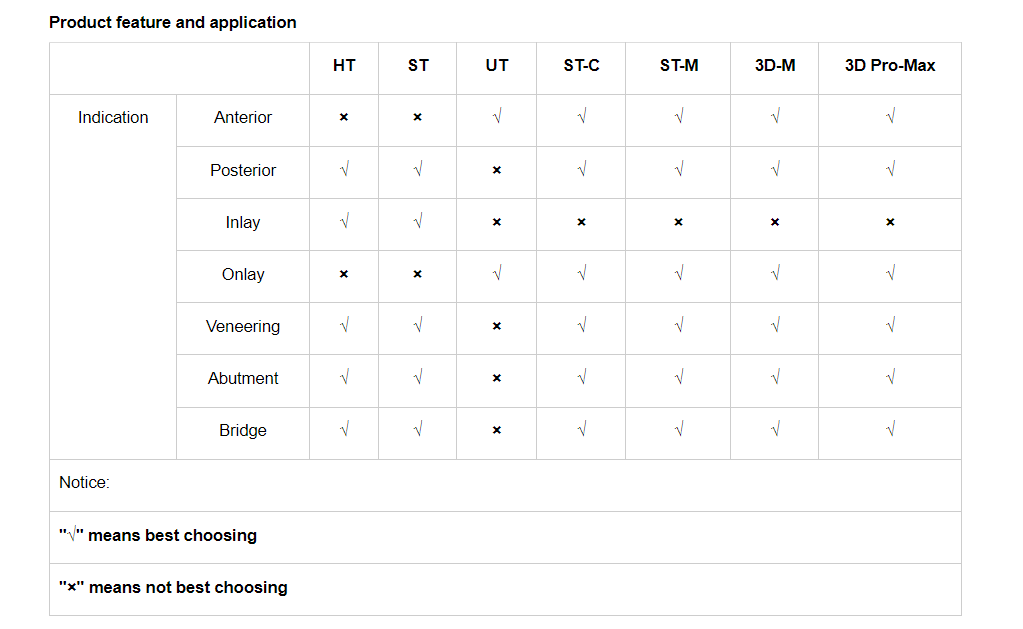Screen dimensions: 1023x629
Task: Click the 'means not best choosing' legend text
Action: click(x=188, y=587)
